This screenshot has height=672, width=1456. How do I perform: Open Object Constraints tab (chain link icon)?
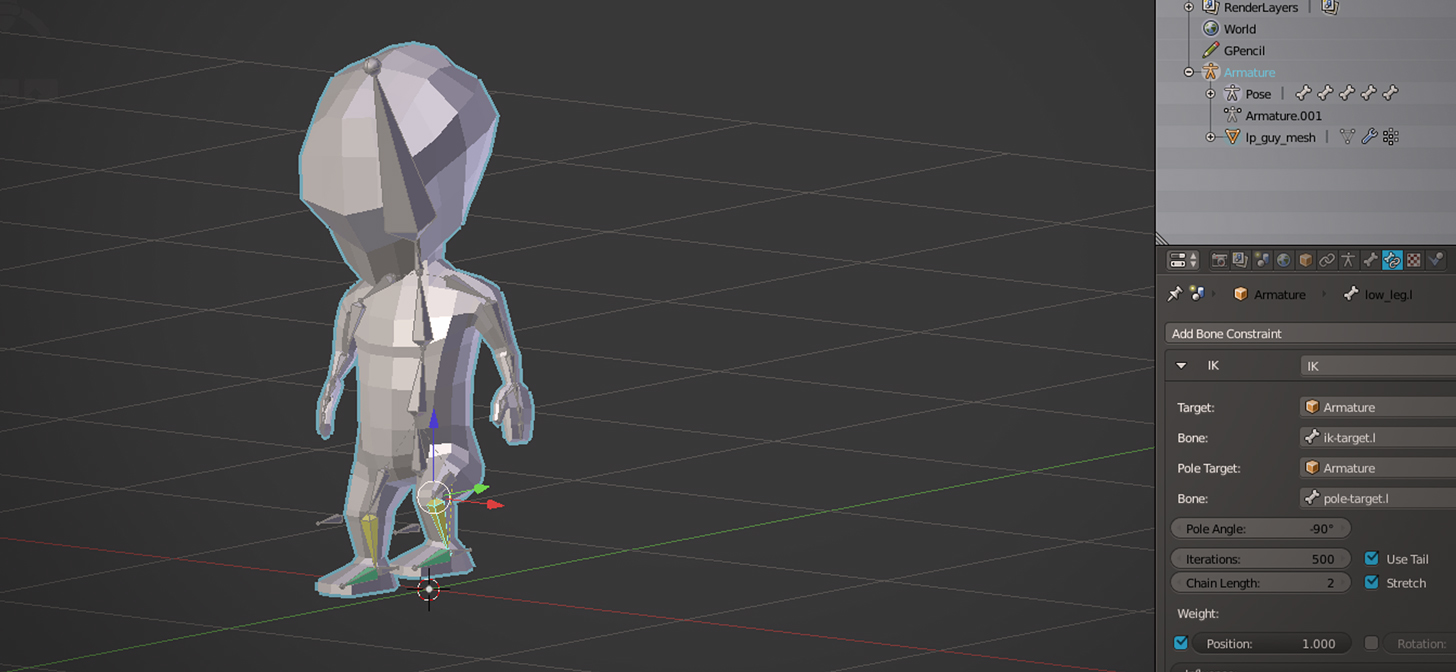[1328, 260]
